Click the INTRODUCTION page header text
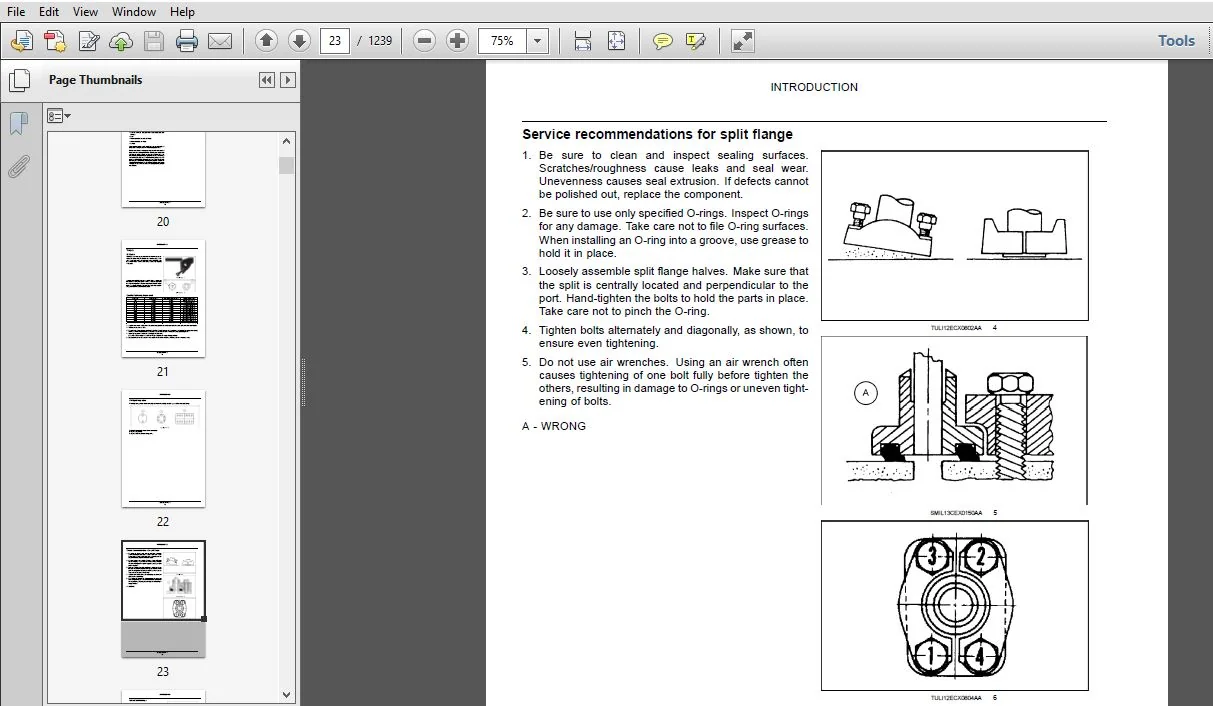Screen dimensions: 1213x706 814,87
